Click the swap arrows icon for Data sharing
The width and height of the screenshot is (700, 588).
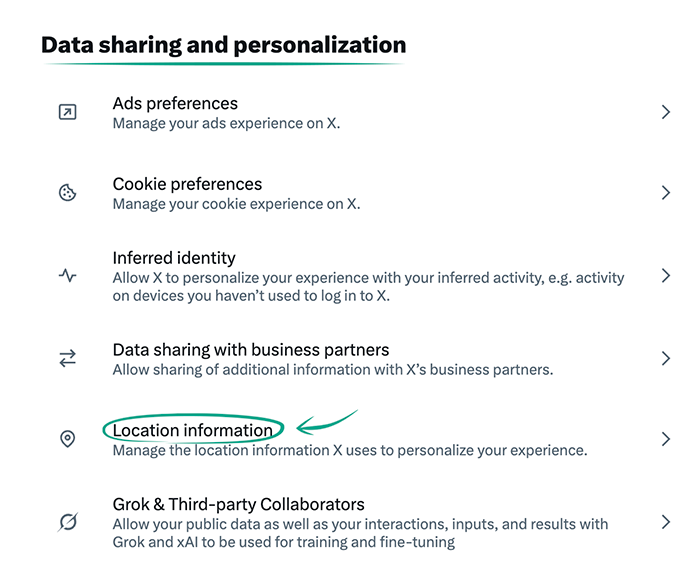click(x=67, y=358)
